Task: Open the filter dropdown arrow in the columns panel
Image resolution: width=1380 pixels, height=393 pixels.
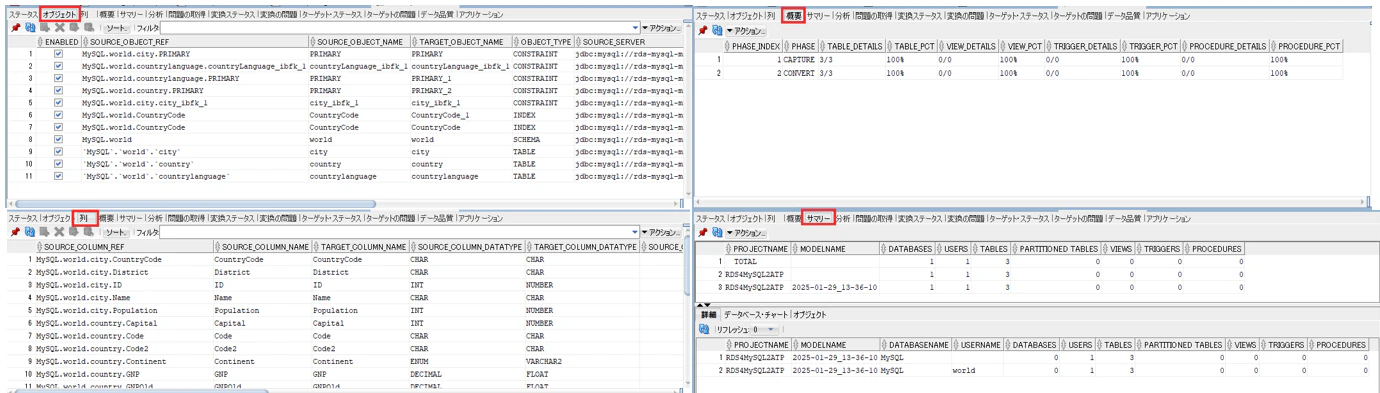Action: (x=636, y=232)
